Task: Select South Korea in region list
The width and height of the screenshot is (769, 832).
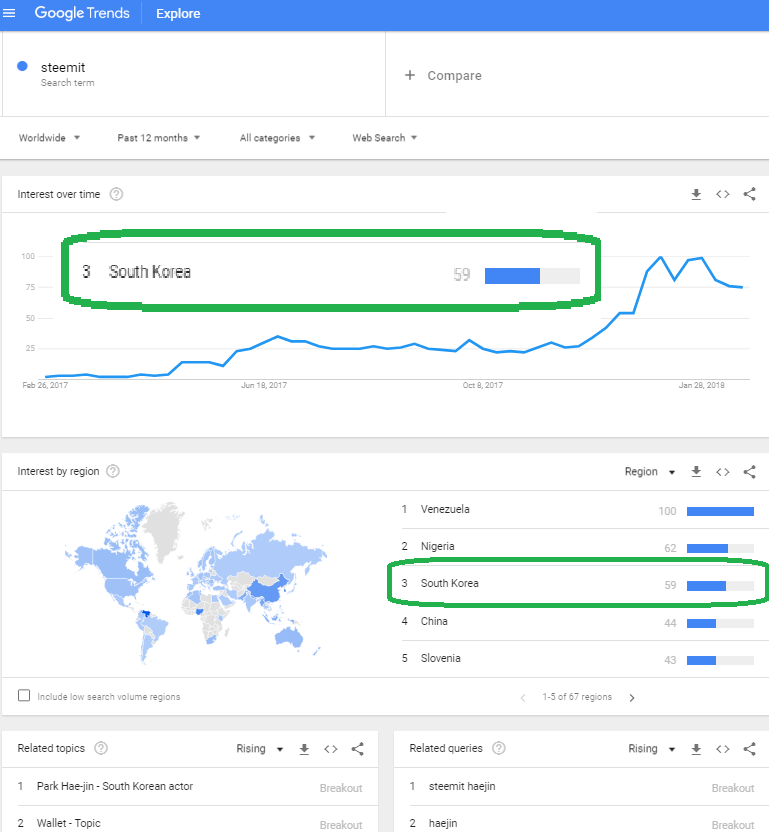Action: (x=577, y=584)
